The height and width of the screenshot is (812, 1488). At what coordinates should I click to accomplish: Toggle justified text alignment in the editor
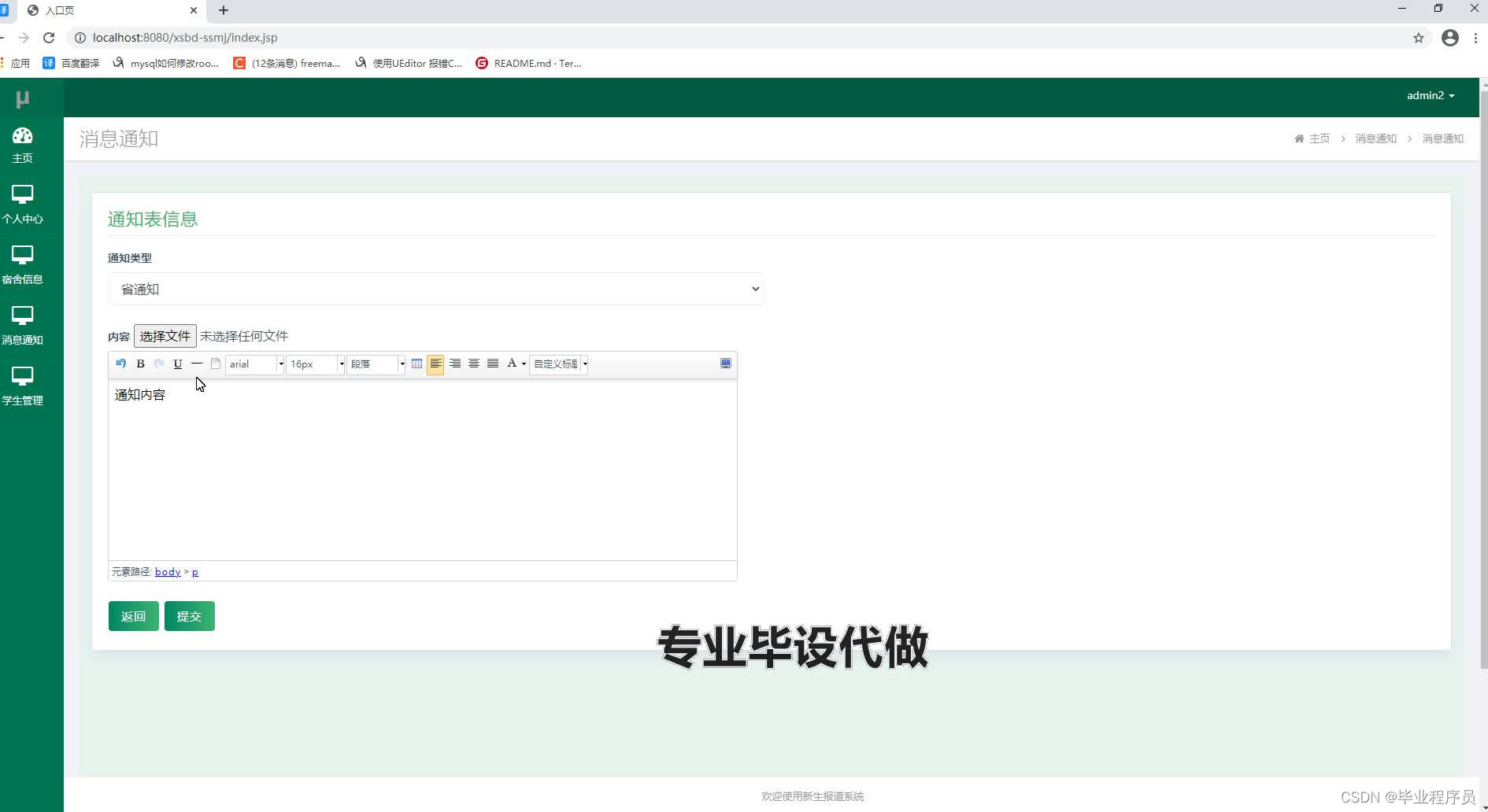point(493,364)
